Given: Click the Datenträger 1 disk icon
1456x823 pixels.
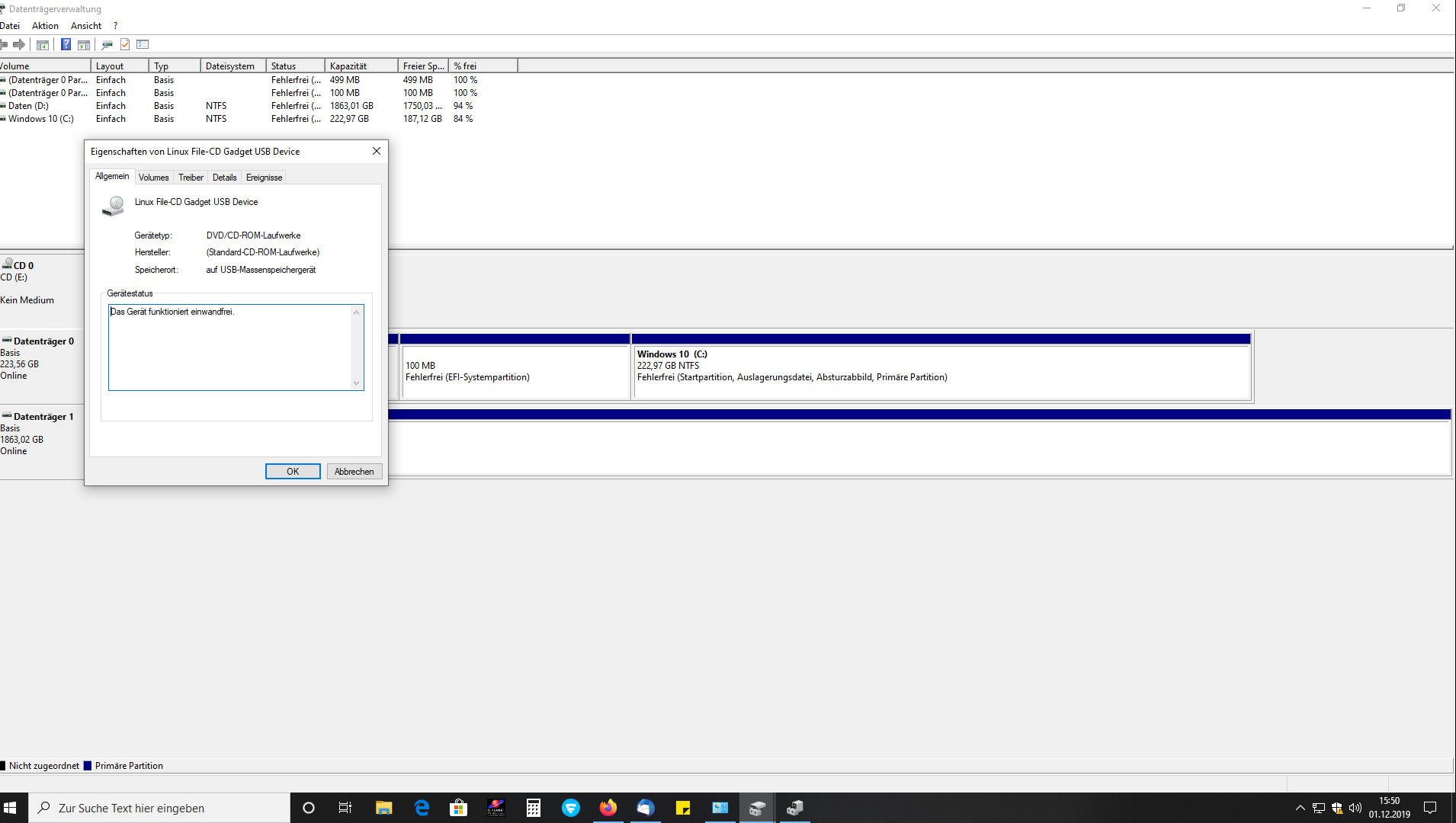Looking at the screenshot, I should pyautogui.click(x=7, y=415).
